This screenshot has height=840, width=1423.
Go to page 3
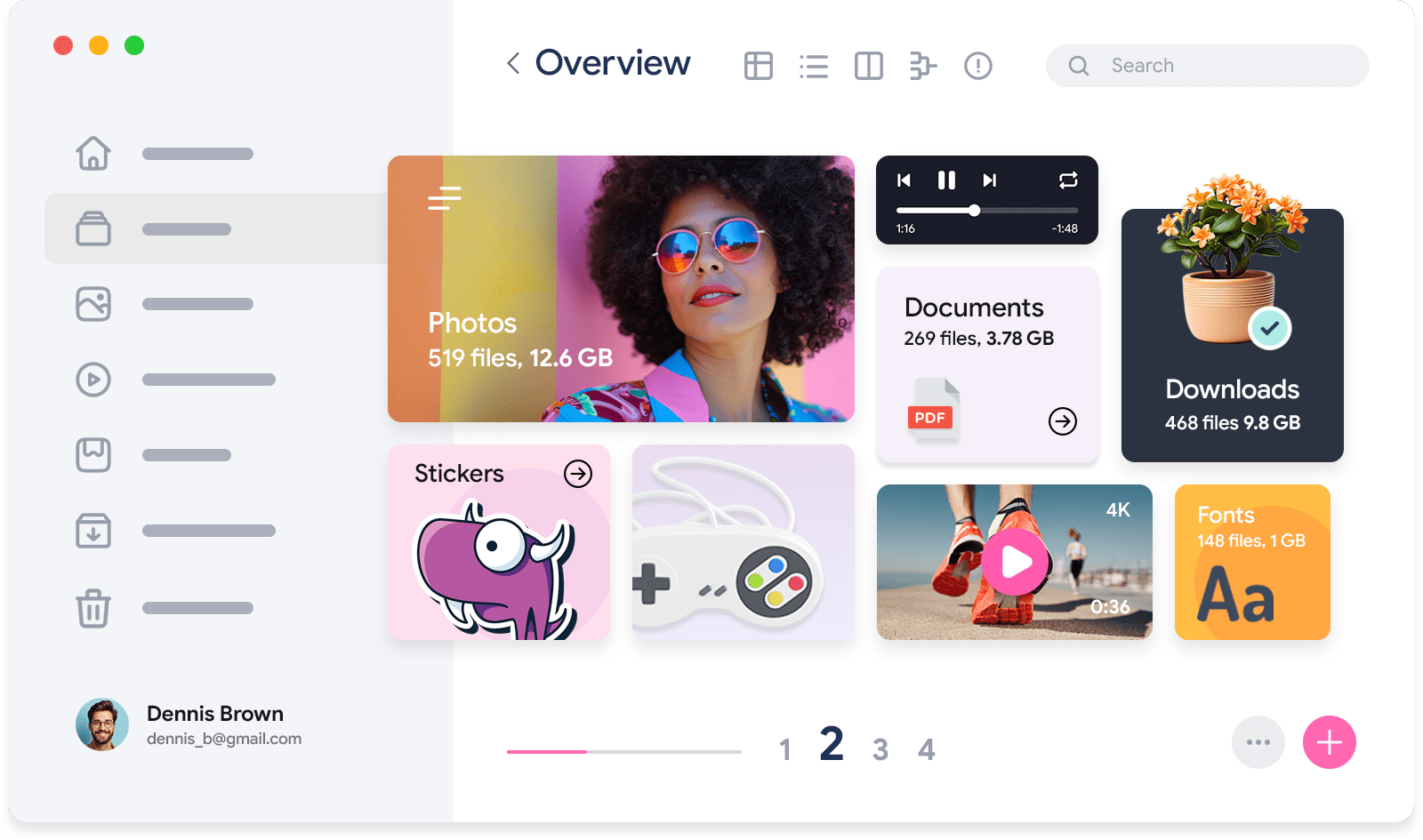[880, 749]
